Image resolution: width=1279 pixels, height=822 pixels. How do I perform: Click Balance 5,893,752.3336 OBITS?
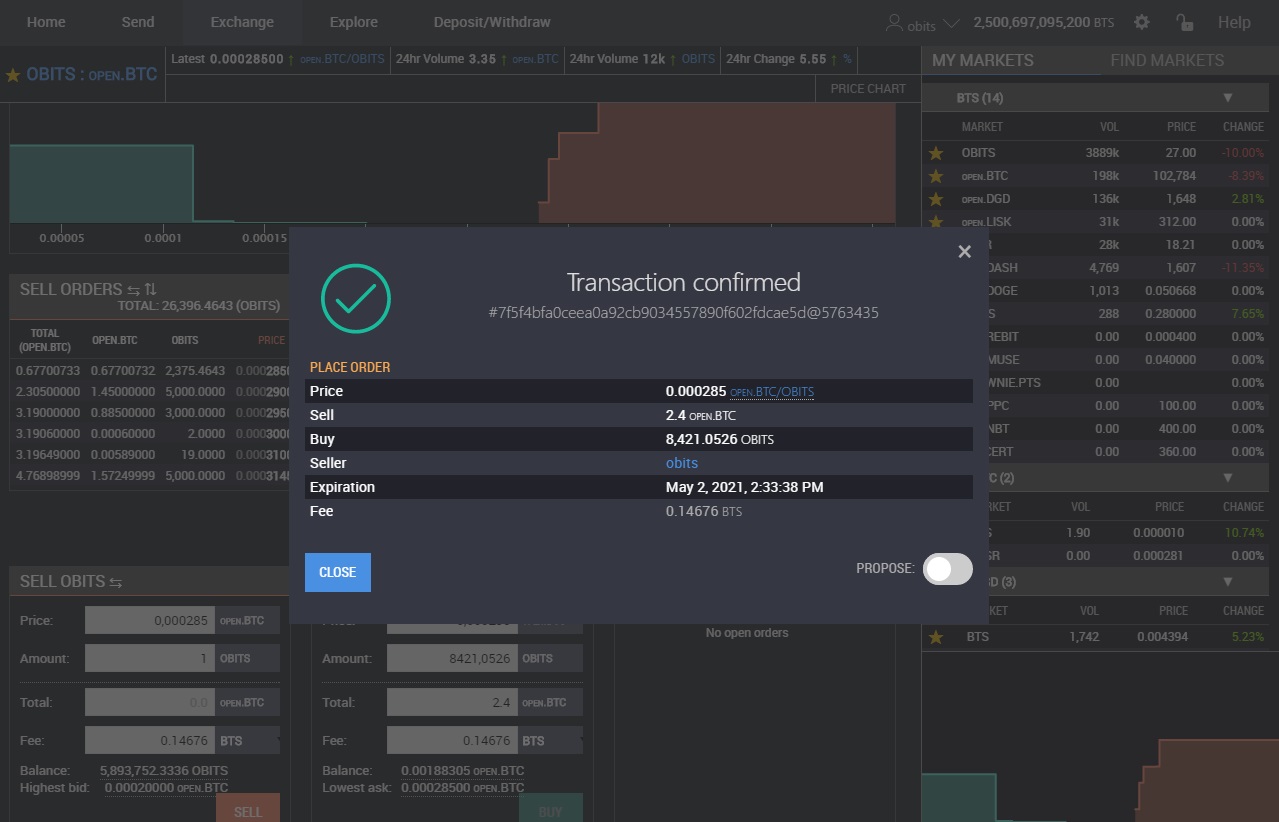(164, 771)
